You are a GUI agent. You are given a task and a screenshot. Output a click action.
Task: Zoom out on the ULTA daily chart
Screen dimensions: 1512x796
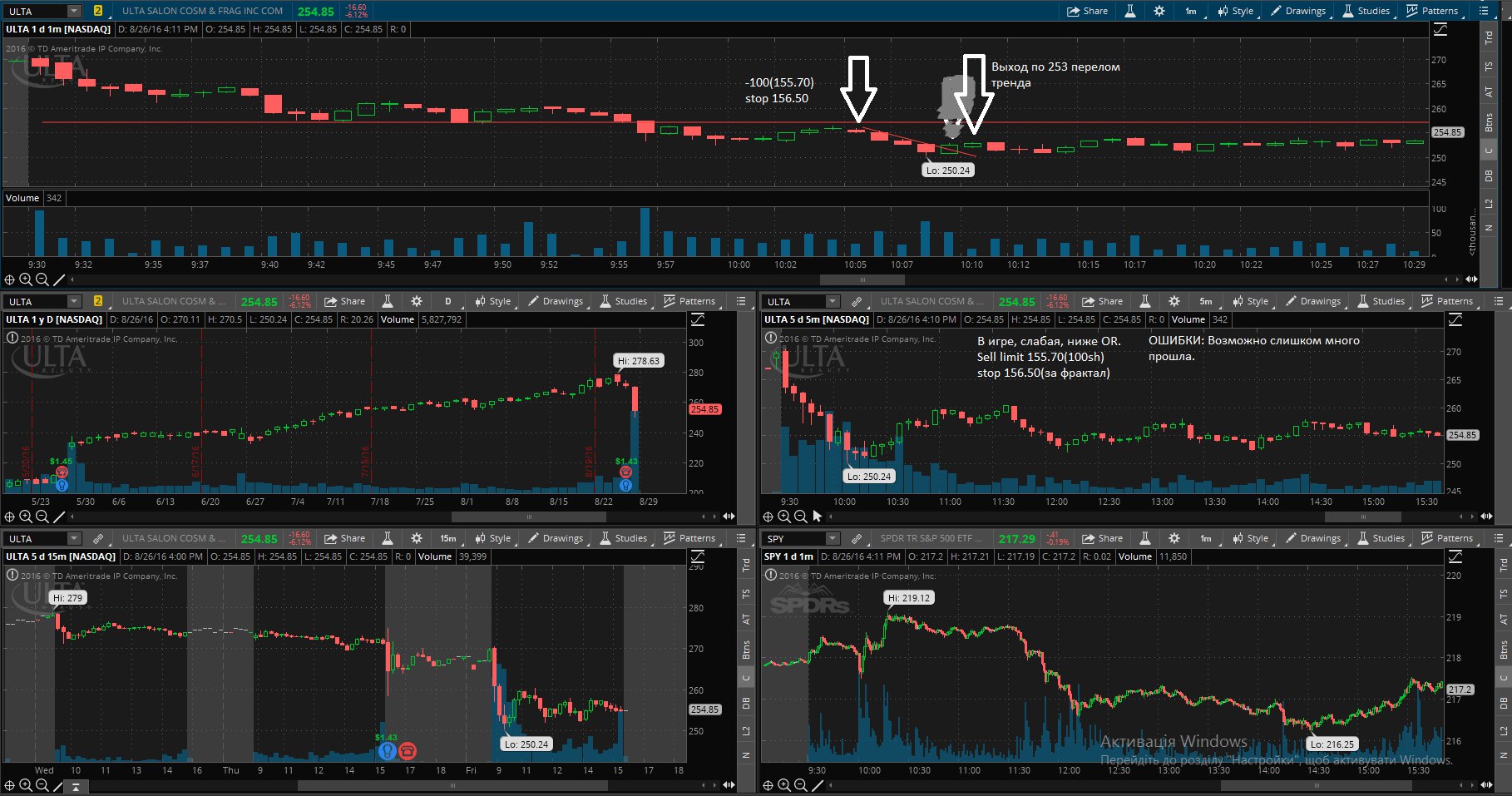click(x=42, y=517)
